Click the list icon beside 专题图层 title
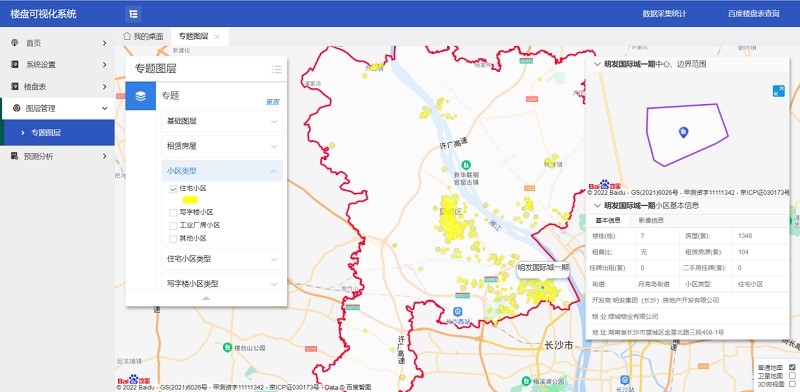 [277, 69]
